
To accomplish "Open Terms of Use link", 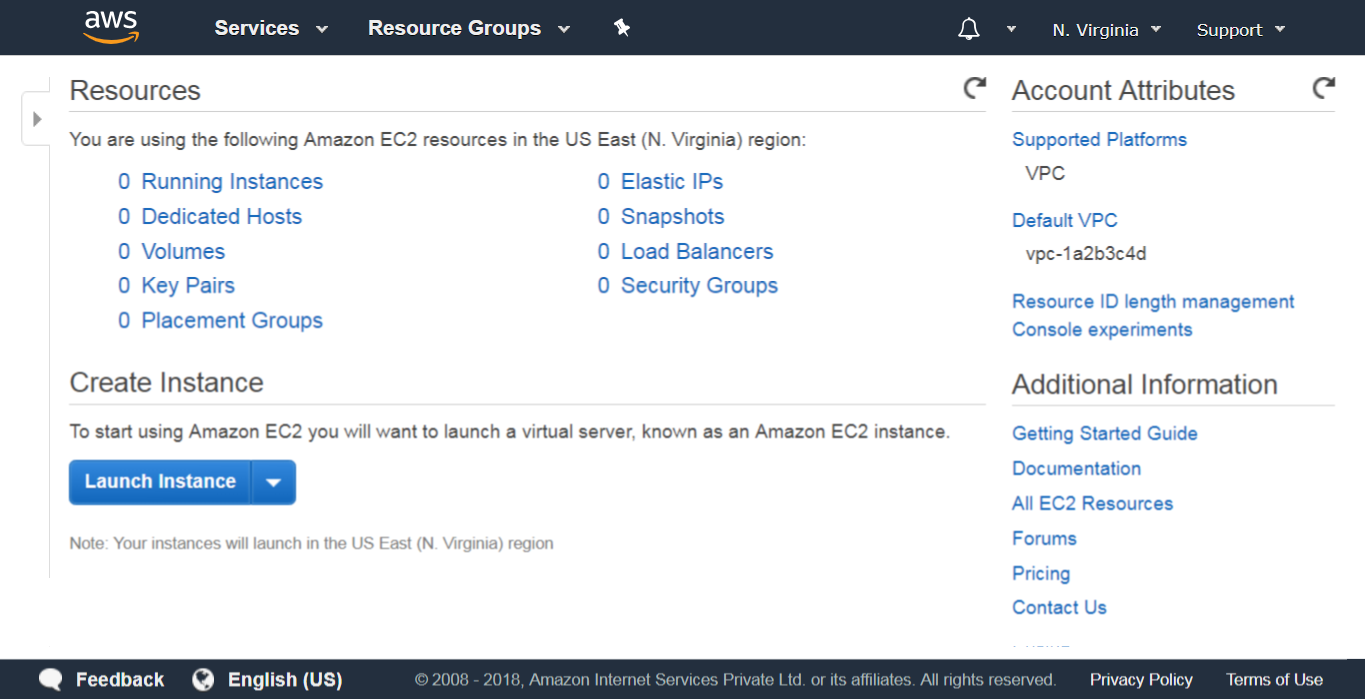I will click(1274, 680).
